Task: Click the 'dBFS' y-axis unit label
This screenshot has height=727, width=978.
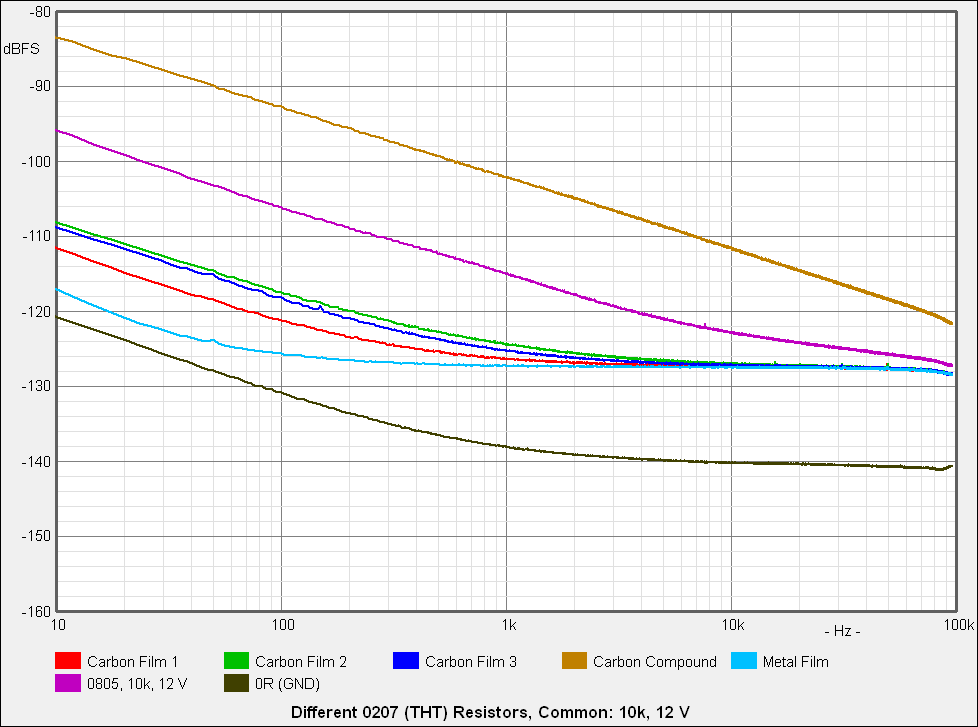Action: (x=21, y=49)
